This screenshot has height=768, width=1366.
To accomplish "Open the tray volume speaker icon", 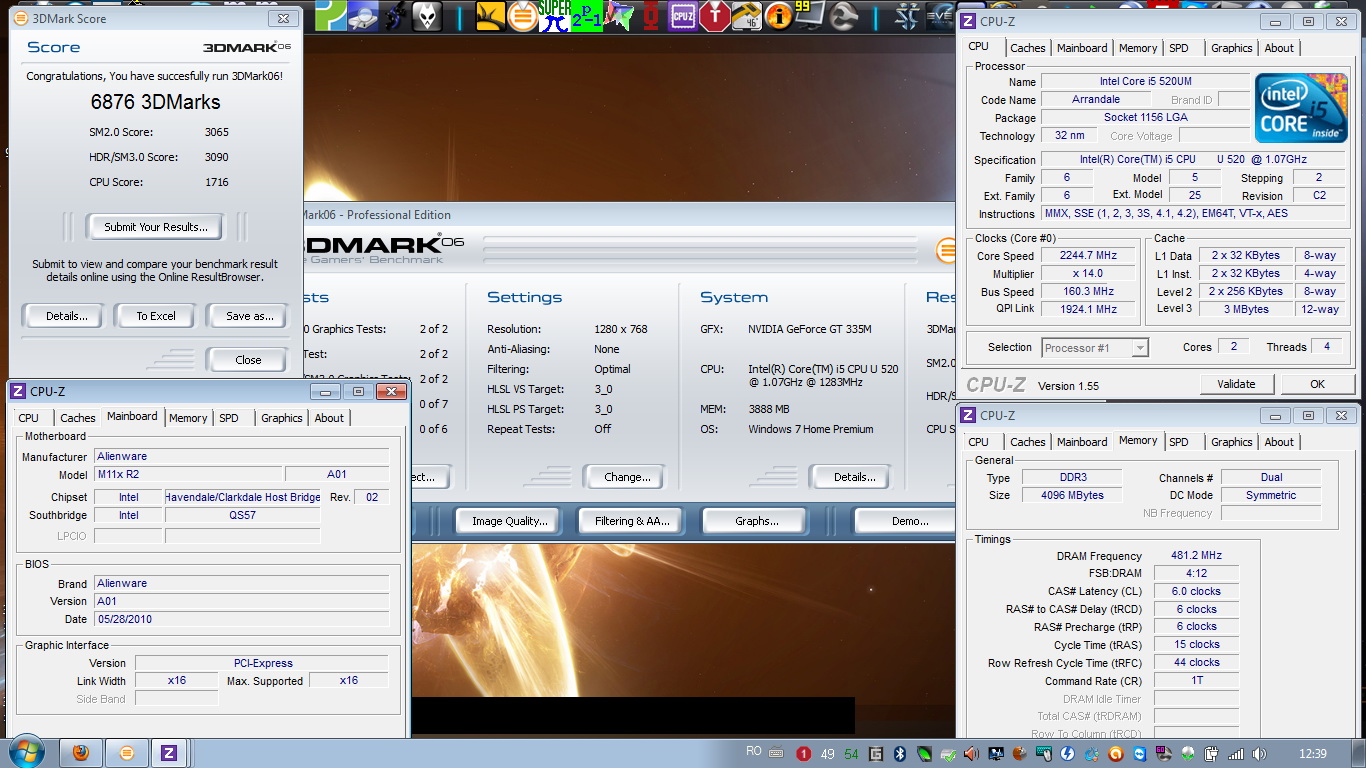I will coord(1258,754).
